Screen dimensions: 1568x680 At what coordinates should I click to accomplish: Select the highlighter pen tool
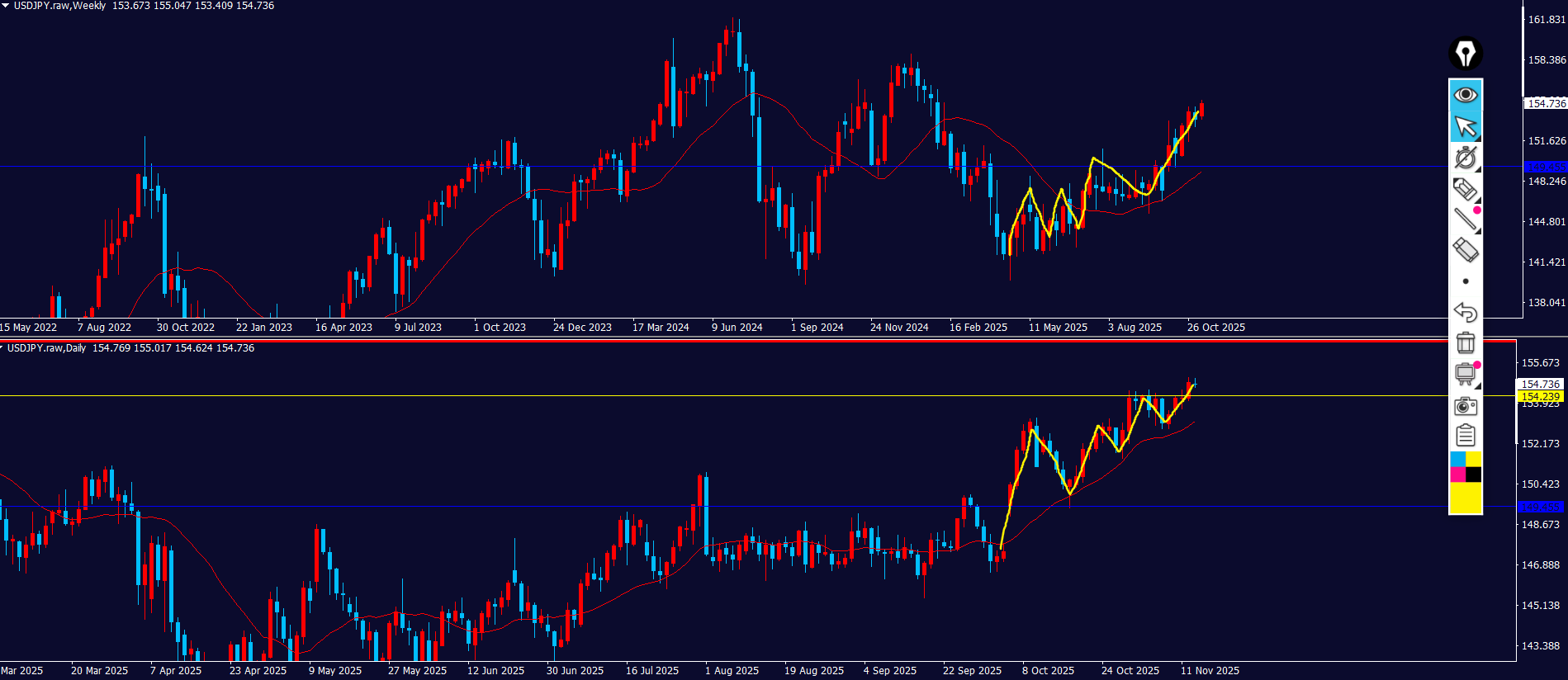coord(1465,189)
